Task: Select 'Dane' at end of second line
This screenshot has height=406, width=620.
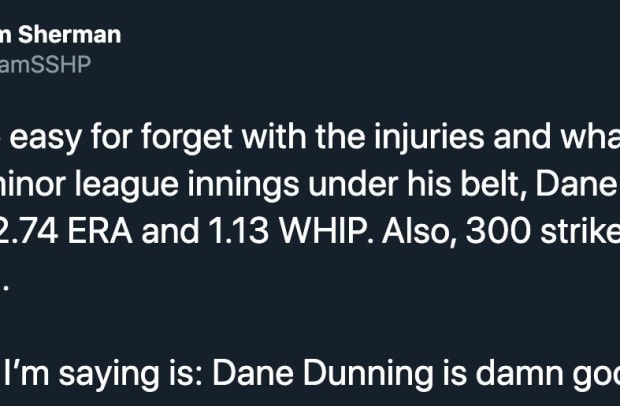Action: pos(577,184)
